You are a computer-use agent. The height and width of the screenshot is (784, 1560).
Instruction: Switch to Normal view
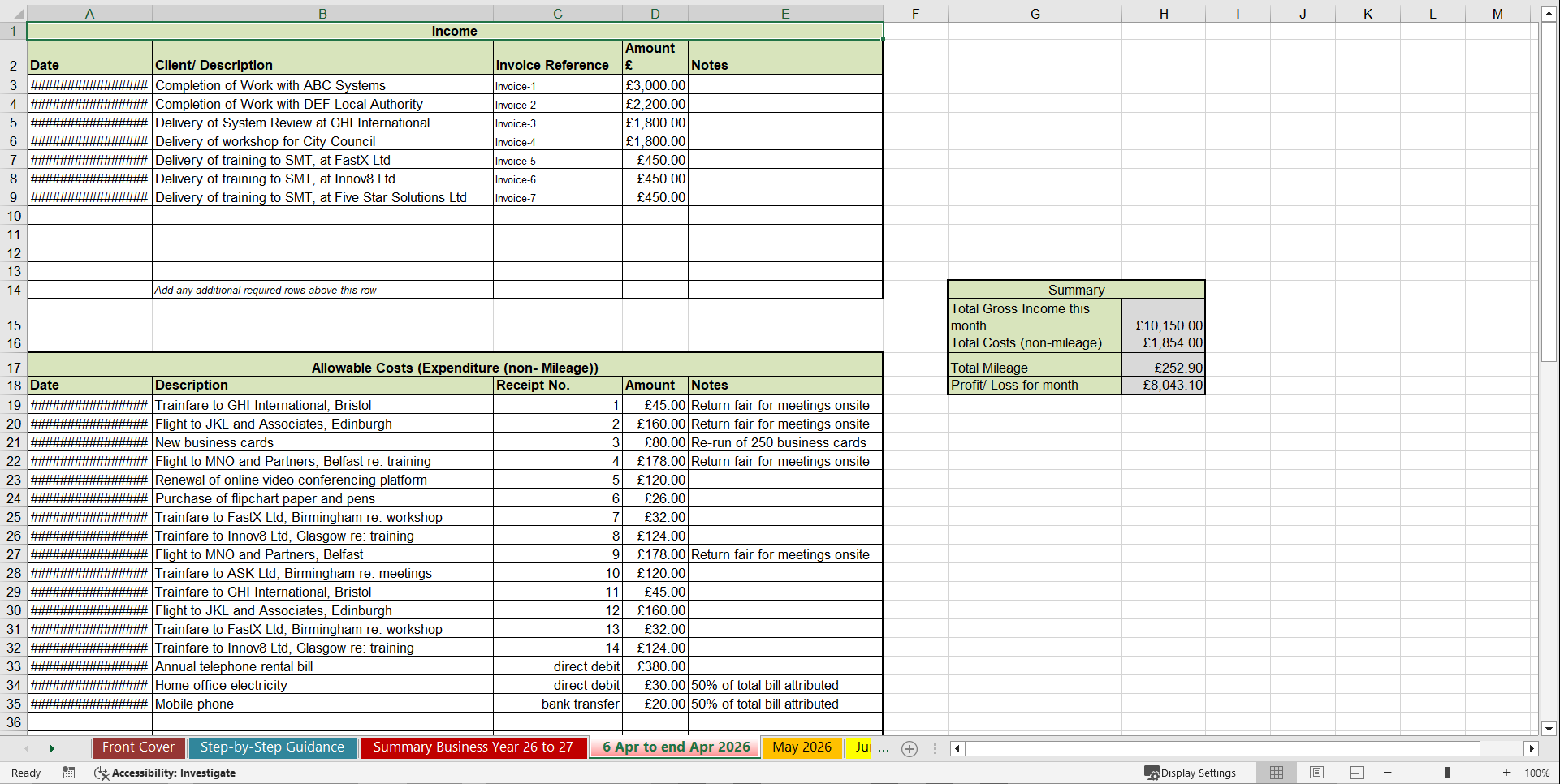click(x=1277, y=773)
